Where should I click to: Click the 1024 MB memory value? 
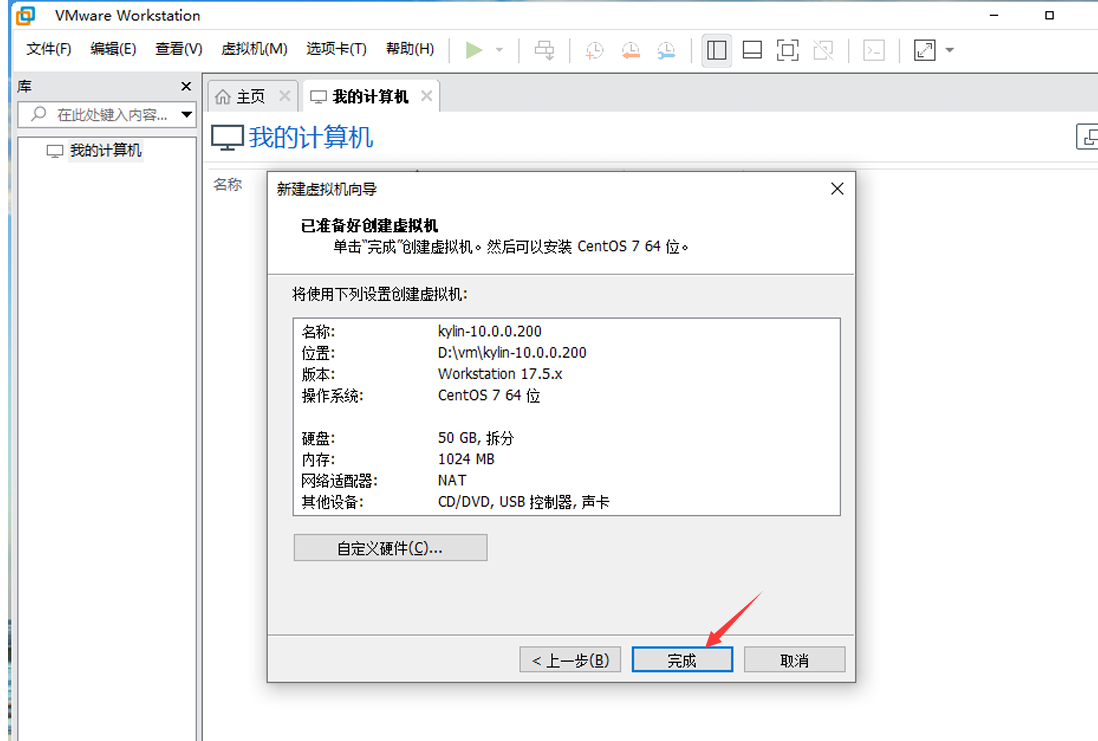coord(466,459)
